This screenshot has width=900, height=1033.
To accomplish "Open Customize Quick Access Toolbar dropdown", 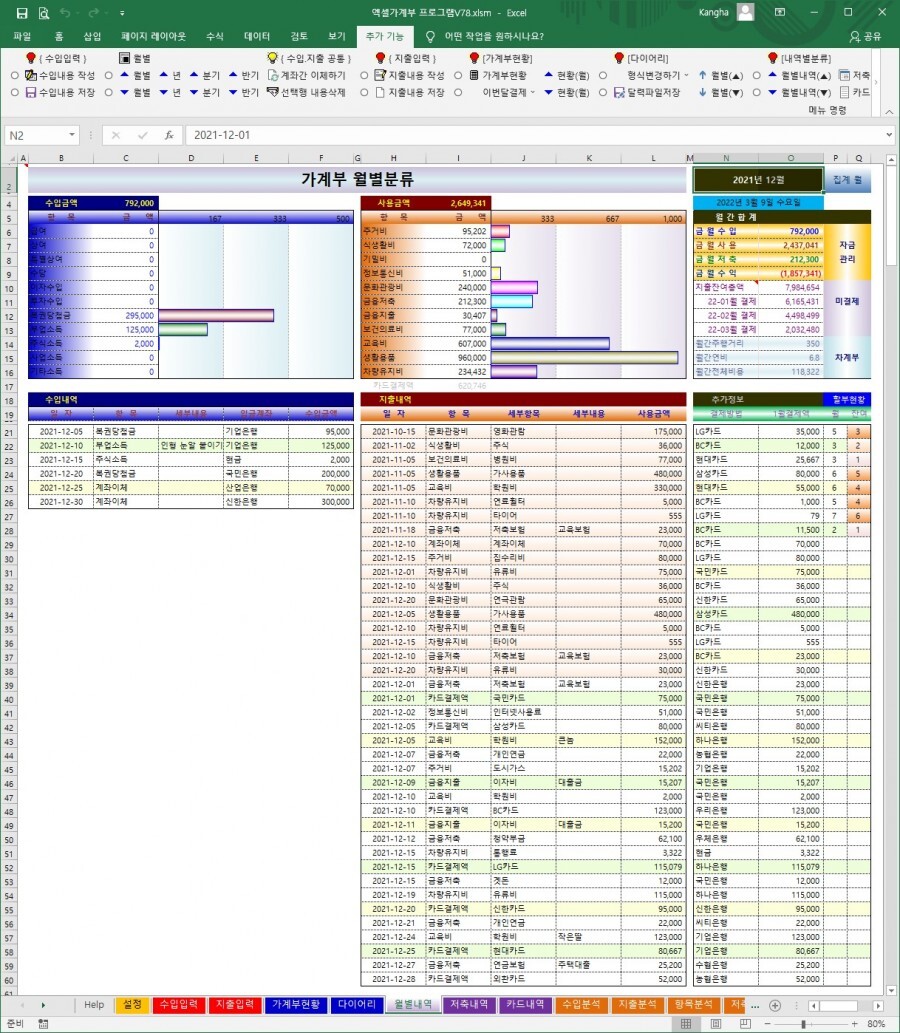I will pyautogui.click(x=123, y=13).
